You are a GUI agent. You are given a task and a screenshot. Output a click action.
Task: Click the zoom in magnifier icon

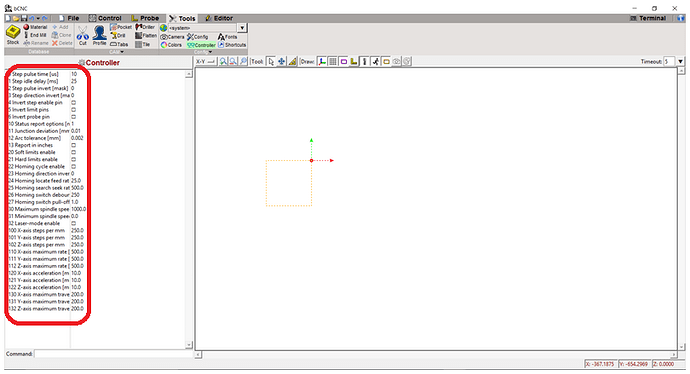224,62
